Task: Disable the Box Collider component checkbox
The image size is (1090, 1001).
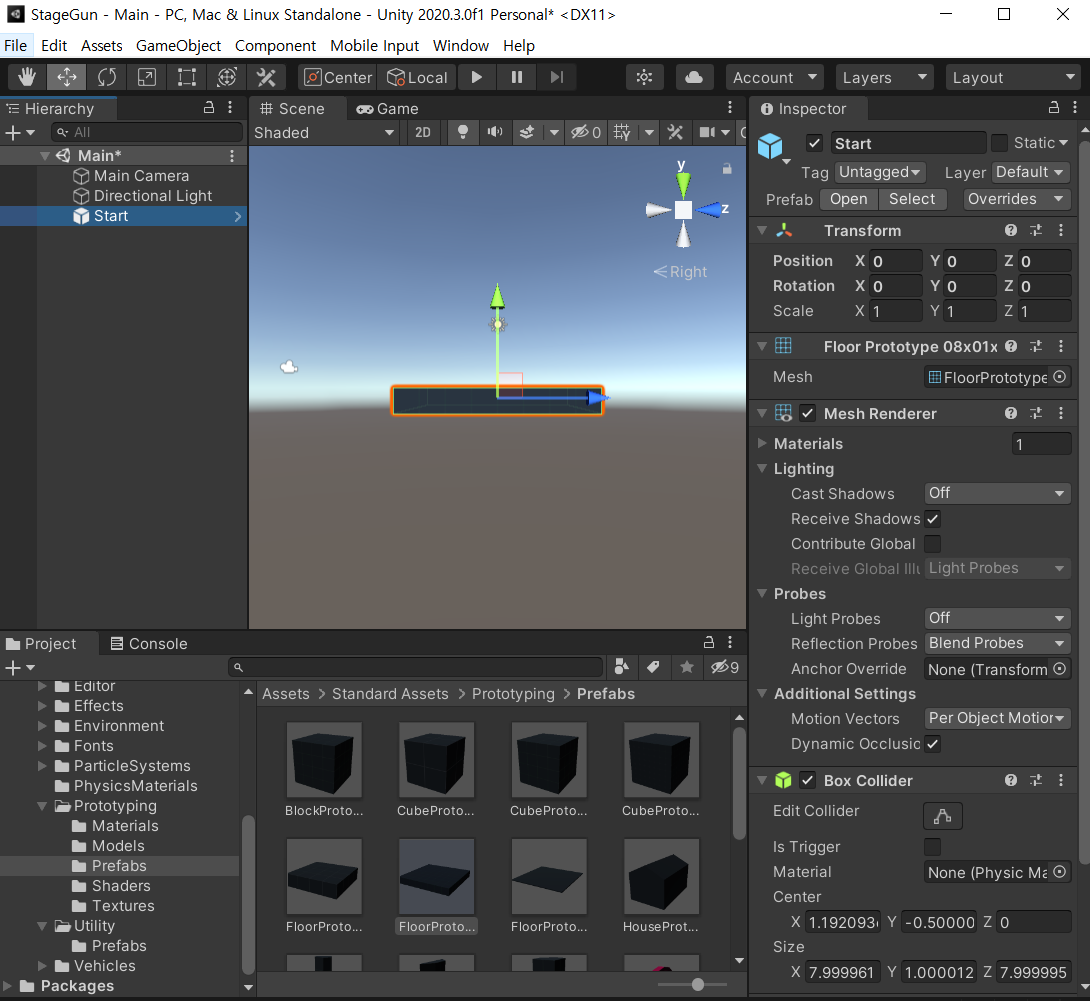Action: pos(807,781)
